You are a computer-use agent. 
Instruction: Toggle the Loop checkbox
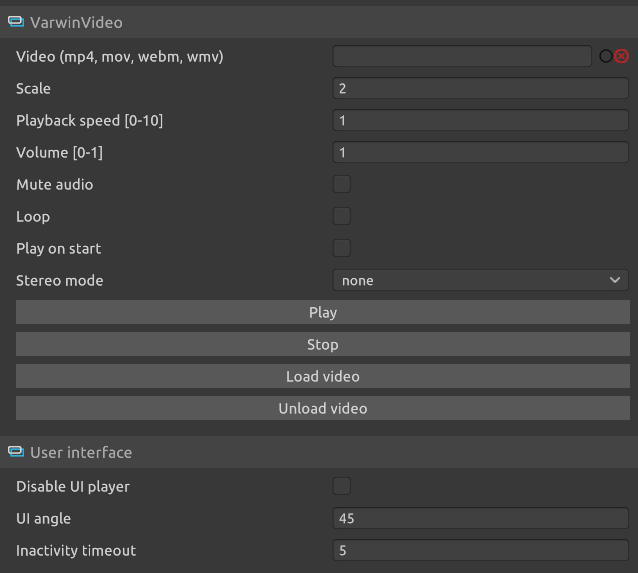coord(342,216)
